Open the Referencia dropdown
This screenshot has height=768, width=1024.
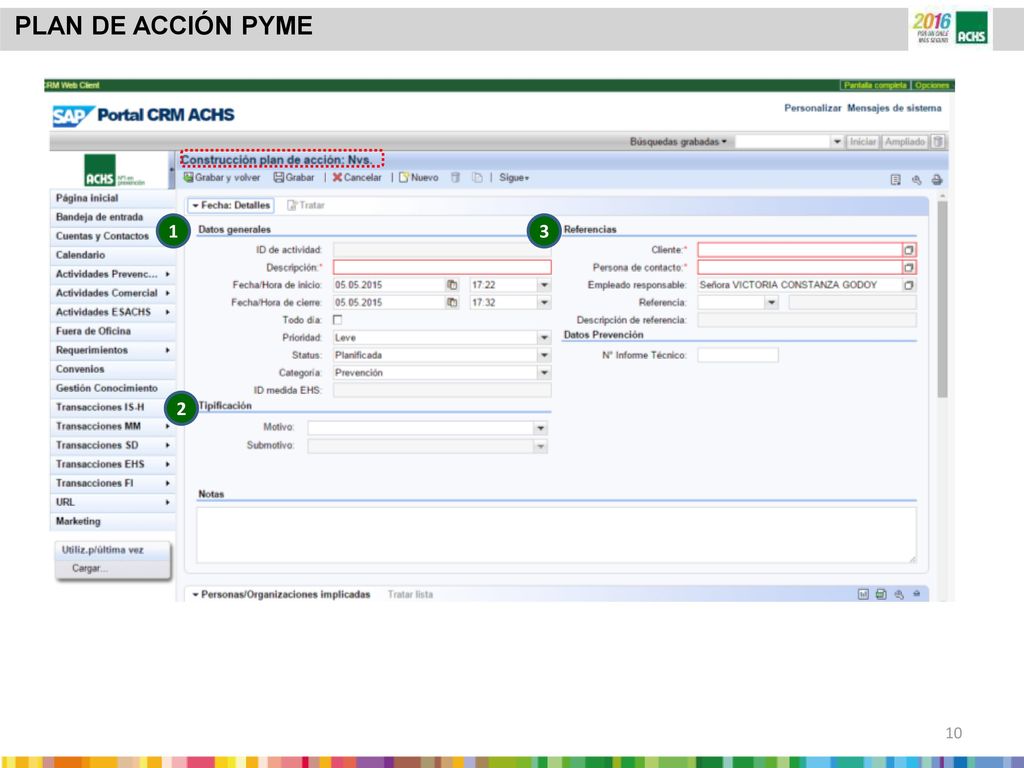tap(772, 302)
